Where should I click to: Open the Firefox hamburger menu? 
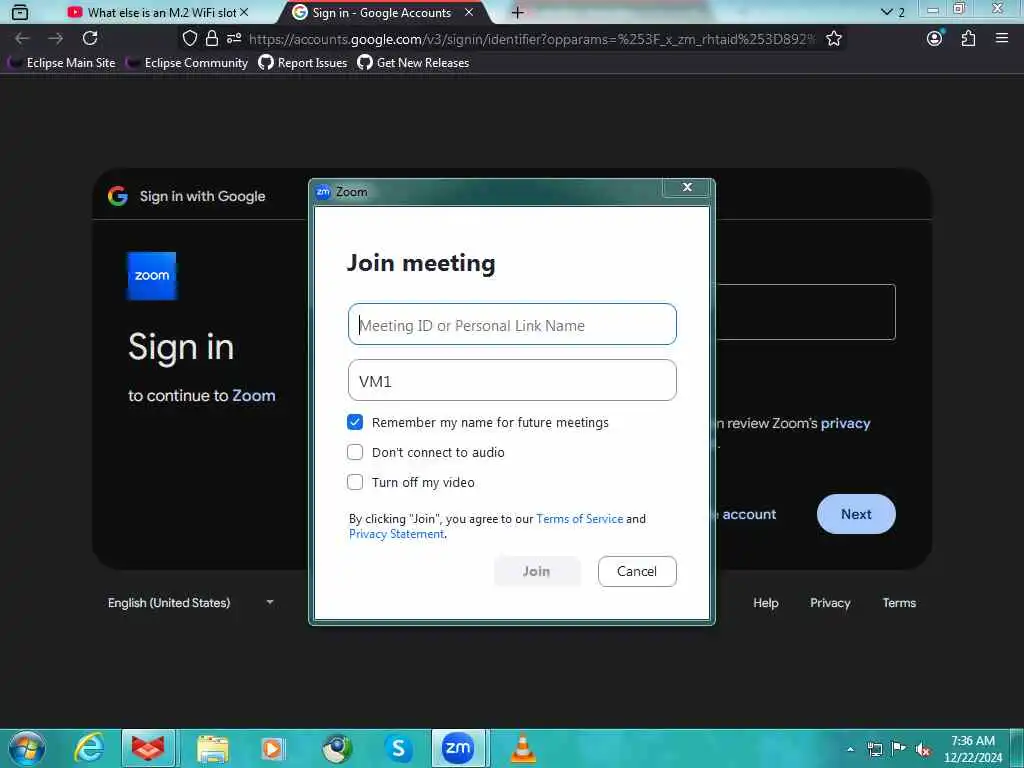(x=1002, y=38)
